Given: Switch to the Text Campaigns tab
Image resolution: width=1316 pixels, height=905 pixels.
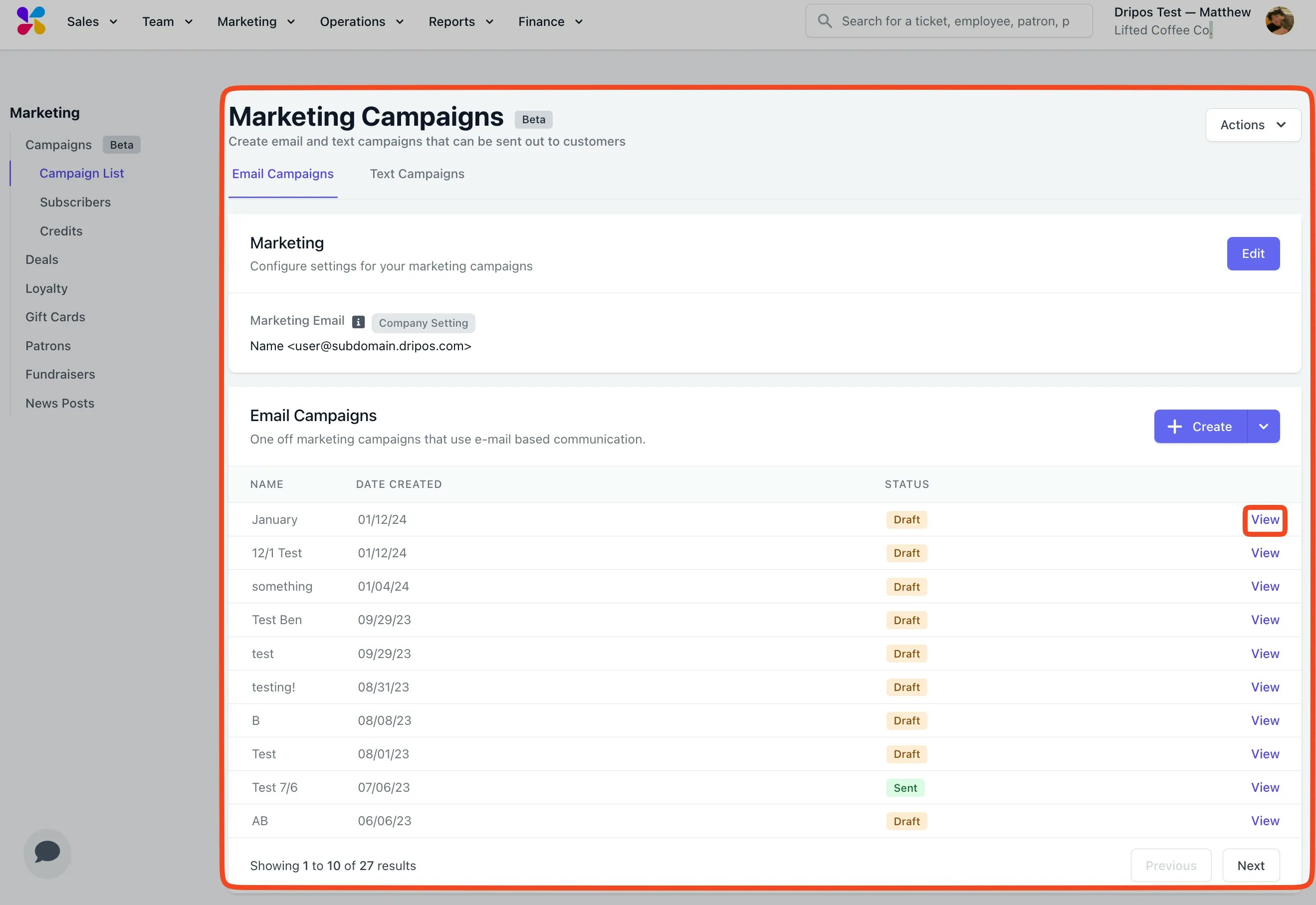Looking at the screenshot, I should coord(417,174).
